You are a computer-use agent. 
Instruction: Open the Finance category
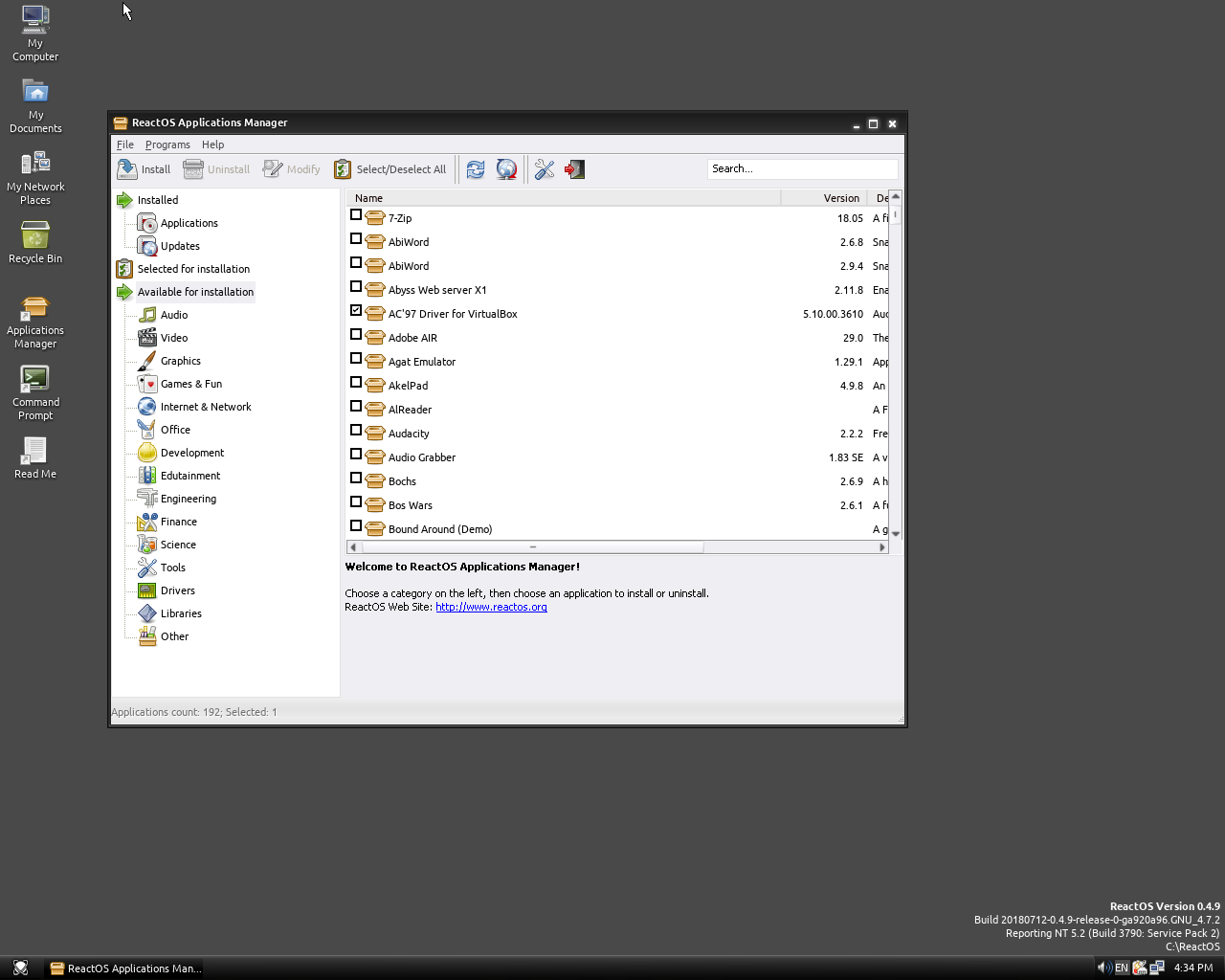tap(178, 522)
